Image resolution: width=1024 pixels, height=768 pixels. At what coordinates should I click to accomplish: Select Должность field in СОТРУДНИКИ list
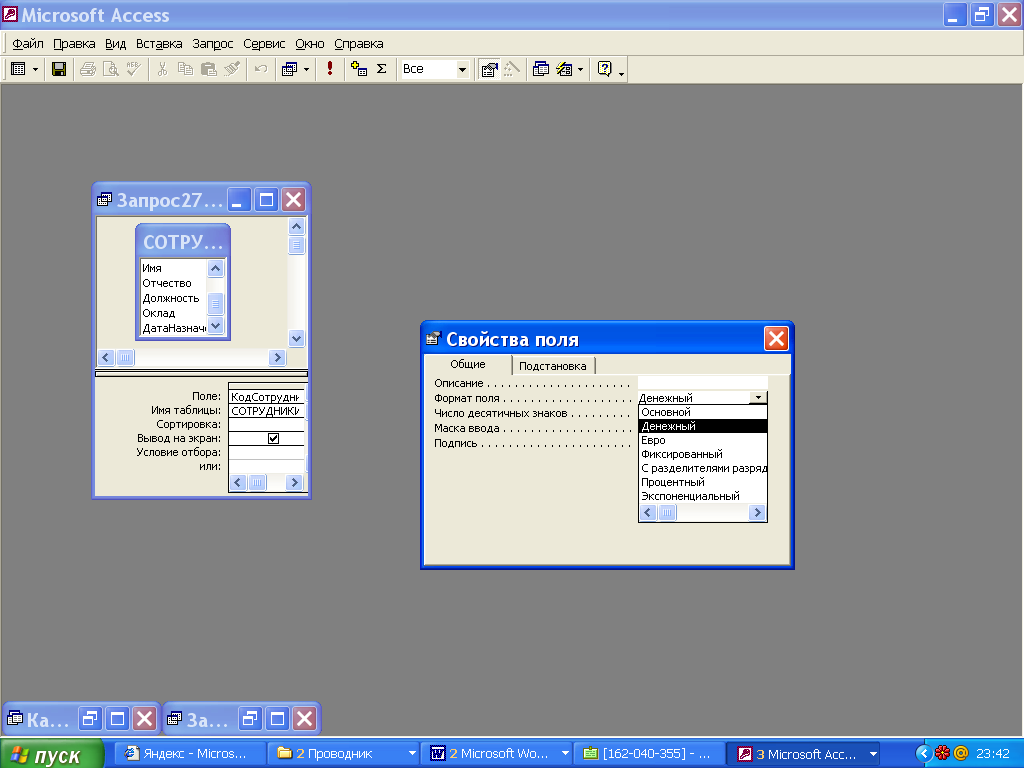(171, 298)
